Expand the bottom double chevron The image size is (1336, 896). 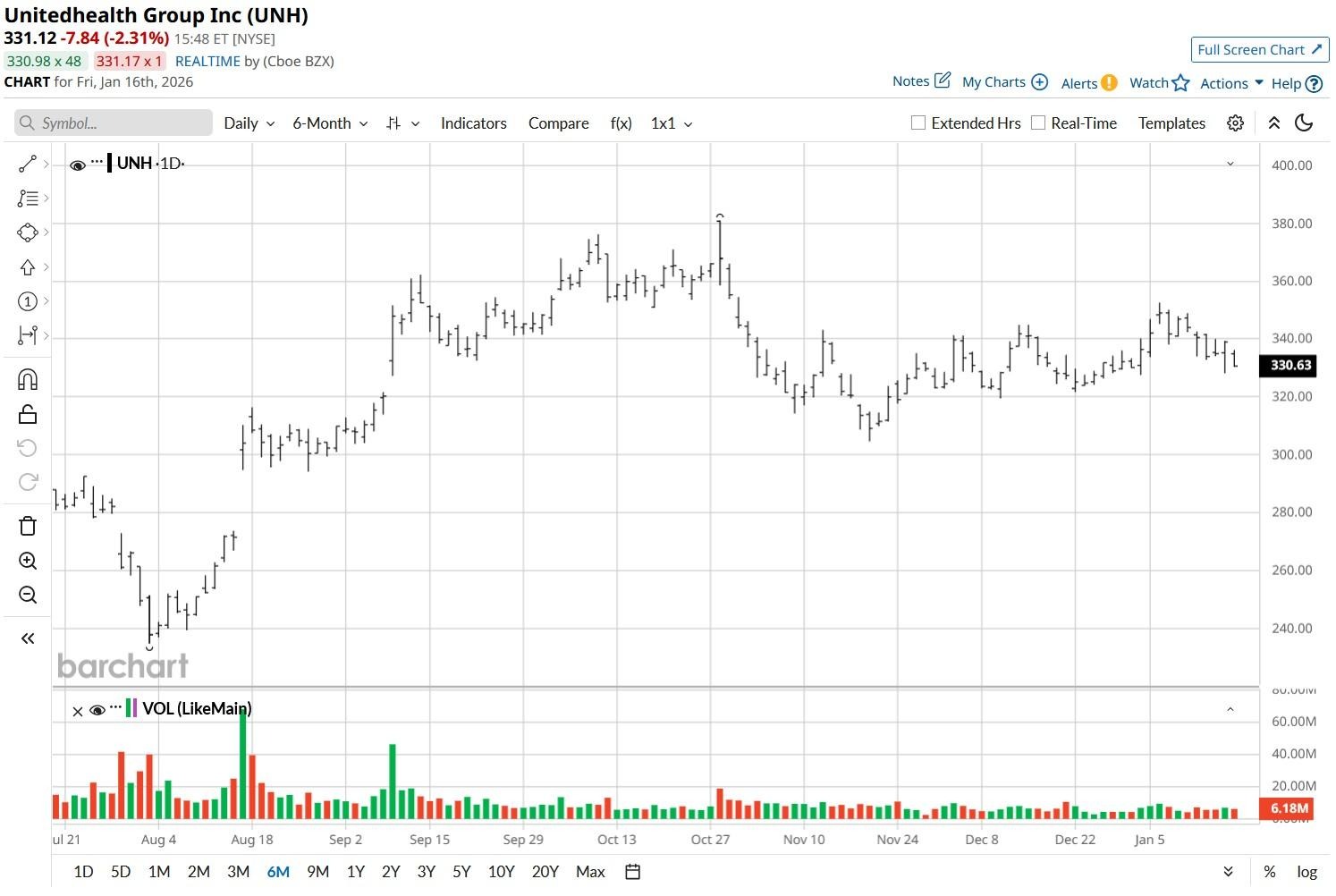1228,872
